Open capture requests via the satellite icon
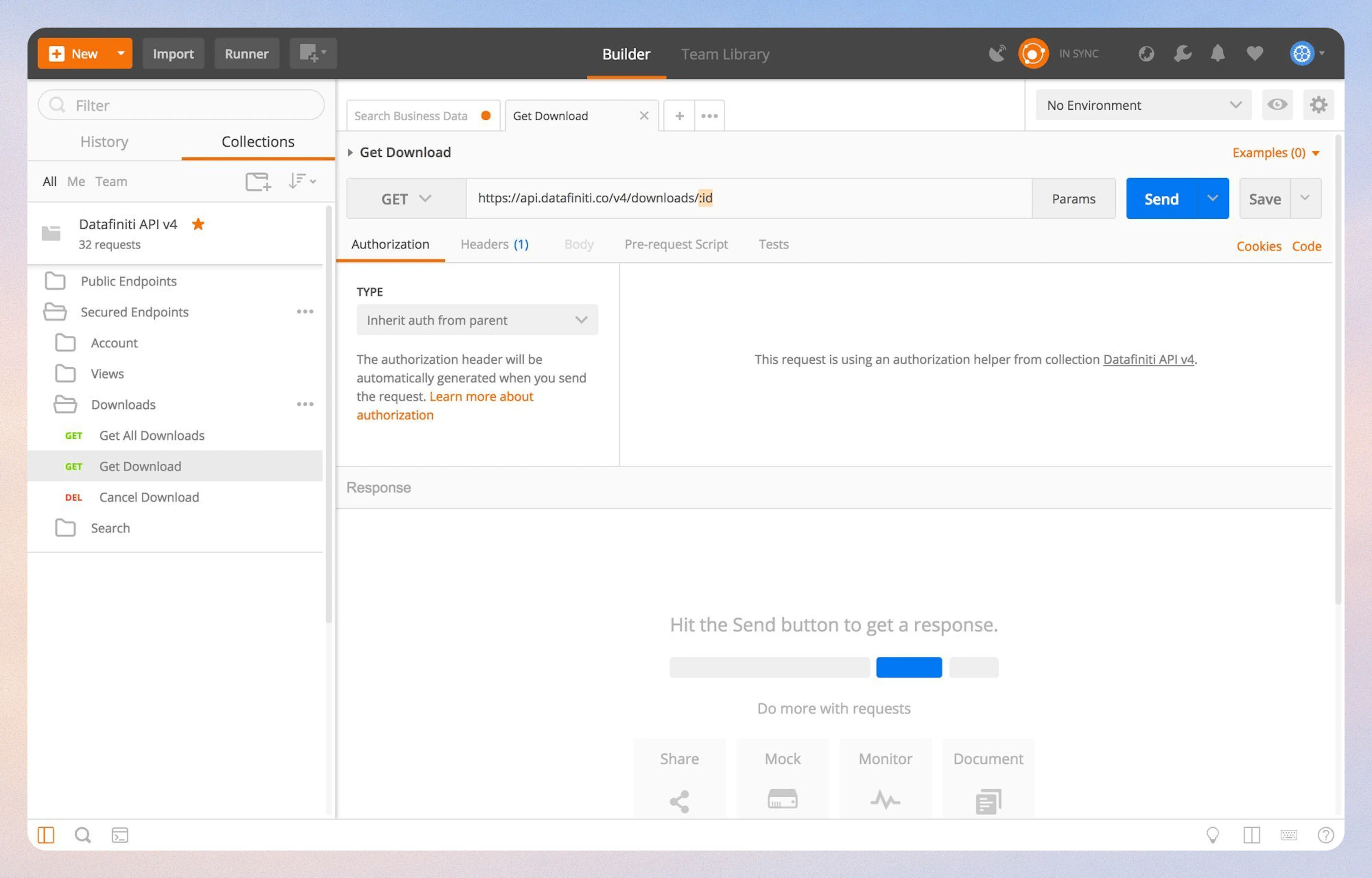The image size is (1372, 878). click(x=997, y=53)
